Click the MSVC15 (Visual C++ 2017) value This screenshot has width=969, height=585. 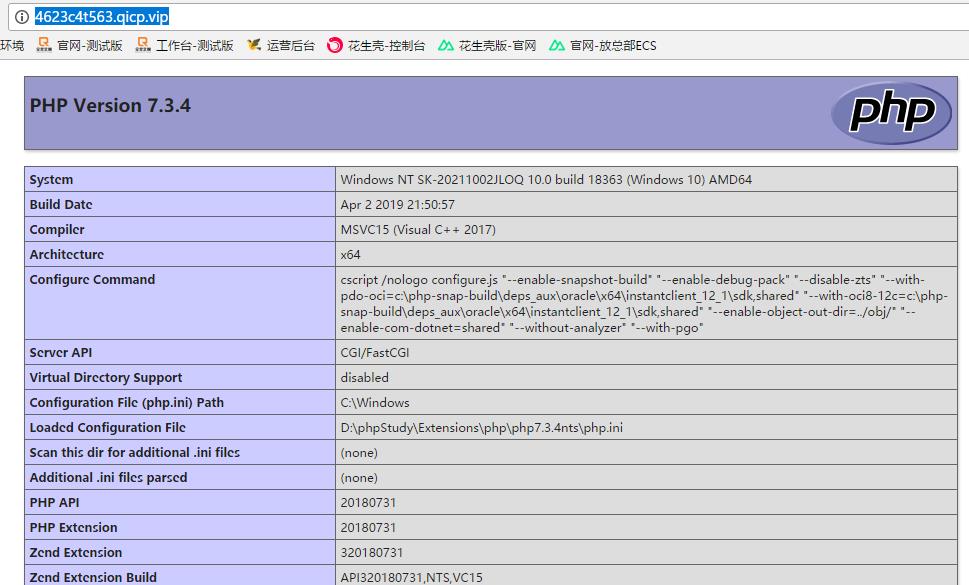coord(418,230)
